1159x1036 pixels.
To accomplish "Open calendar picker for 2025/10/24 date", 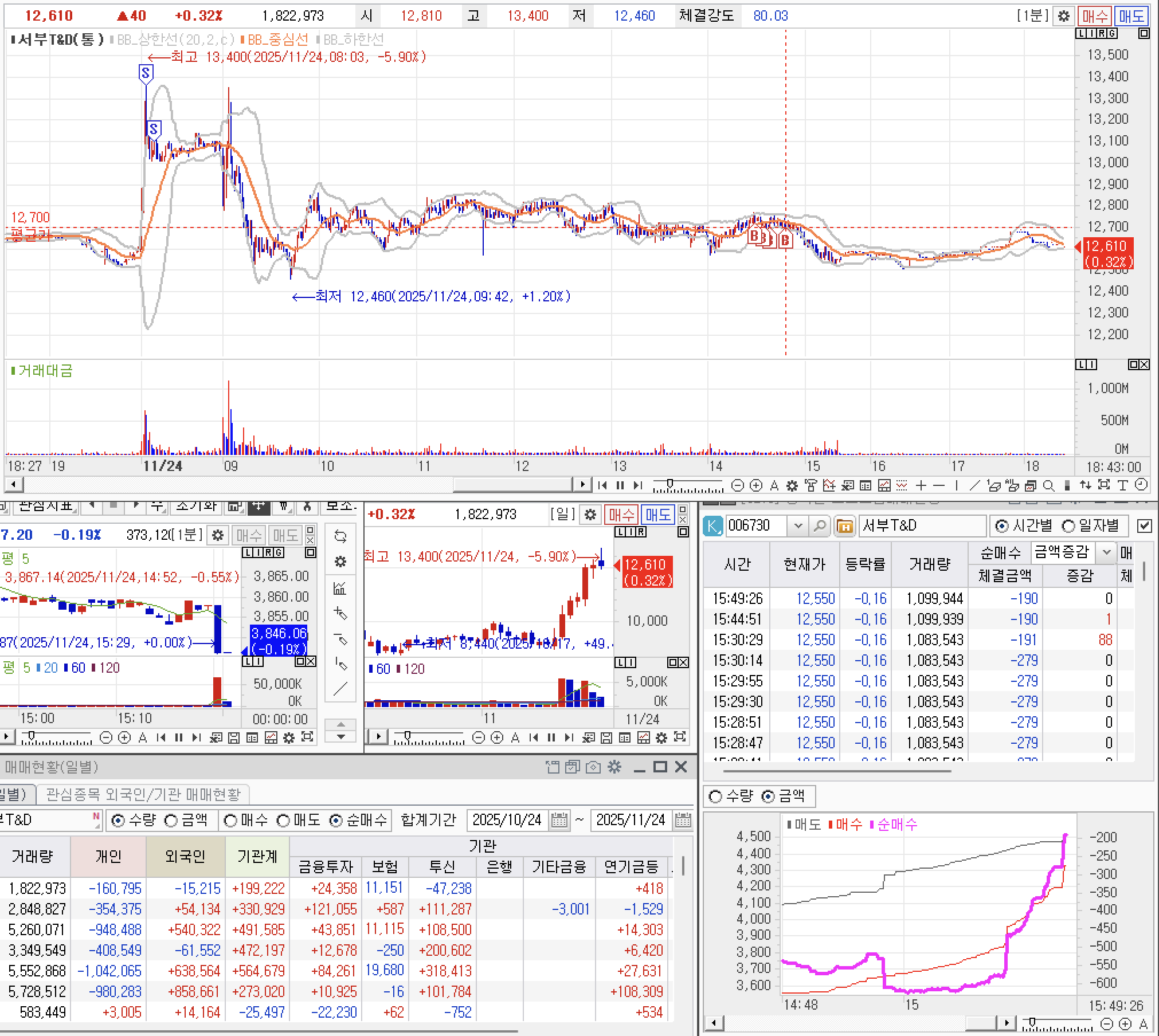I will tap(559, 821).
